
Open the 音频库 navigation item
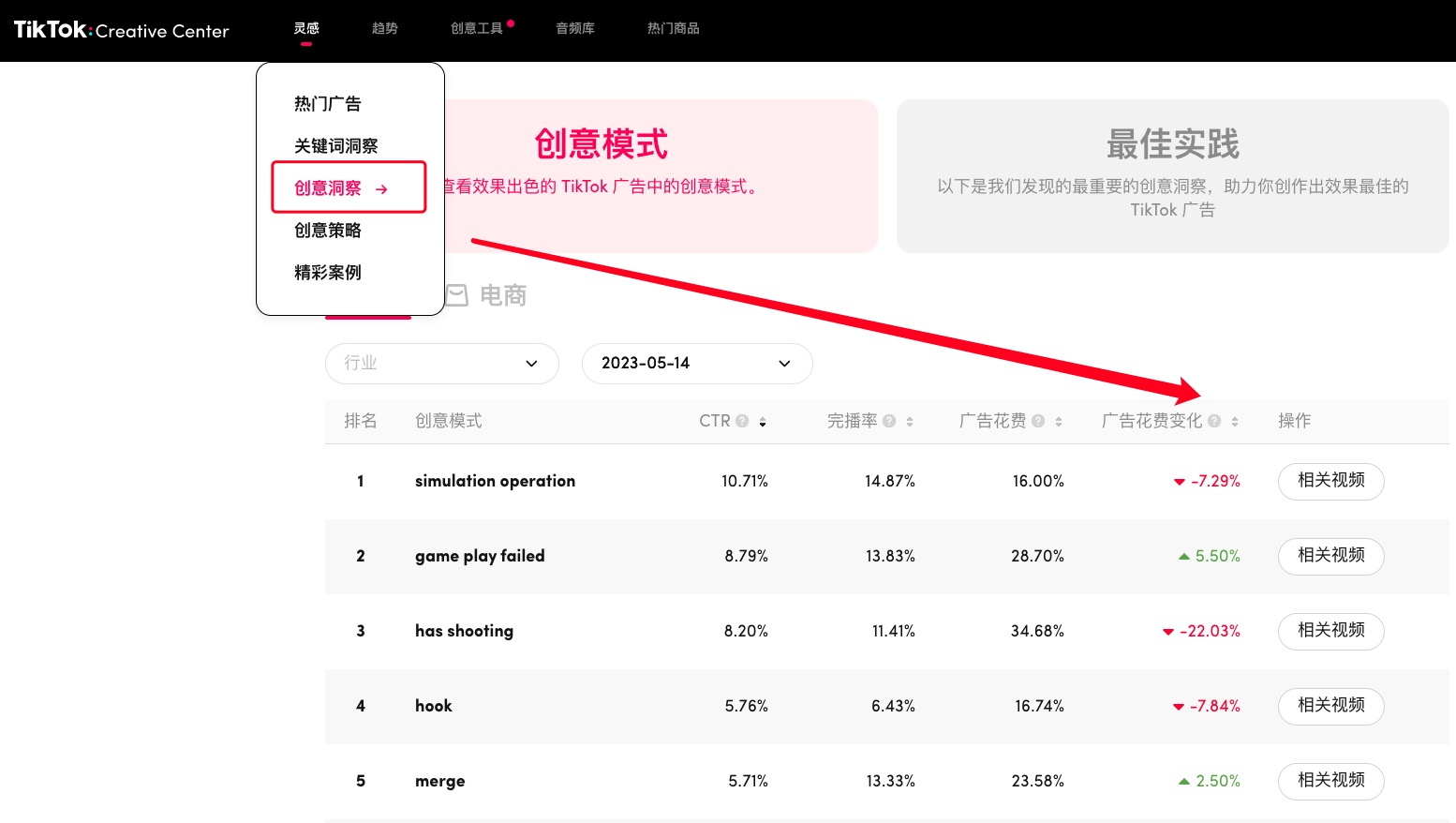click(575, 28)
